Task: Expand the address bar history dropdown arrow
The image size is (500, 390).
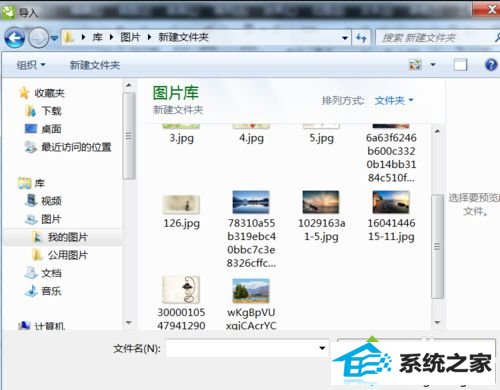Action: [x=345, y=38]
